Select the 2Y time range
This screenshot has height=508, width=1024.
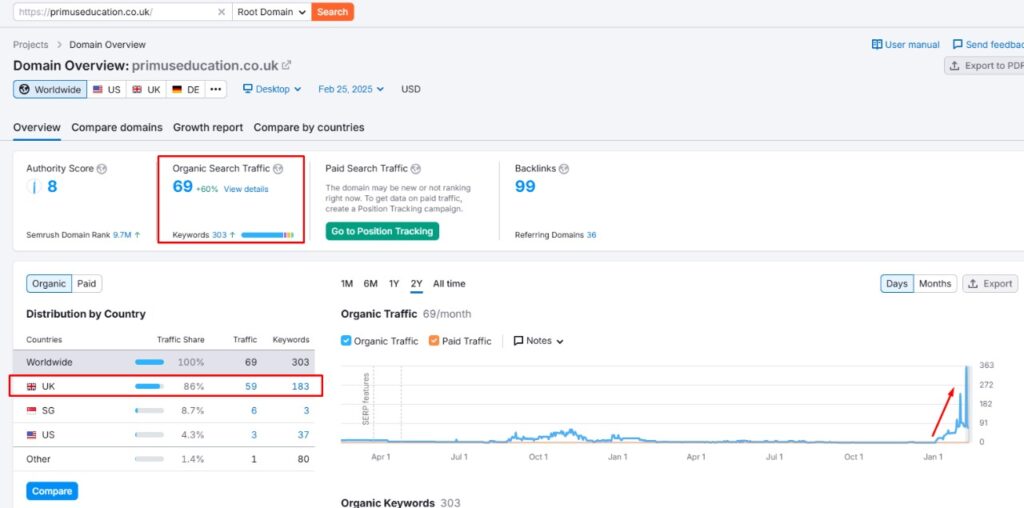click(x=417, y=283)
